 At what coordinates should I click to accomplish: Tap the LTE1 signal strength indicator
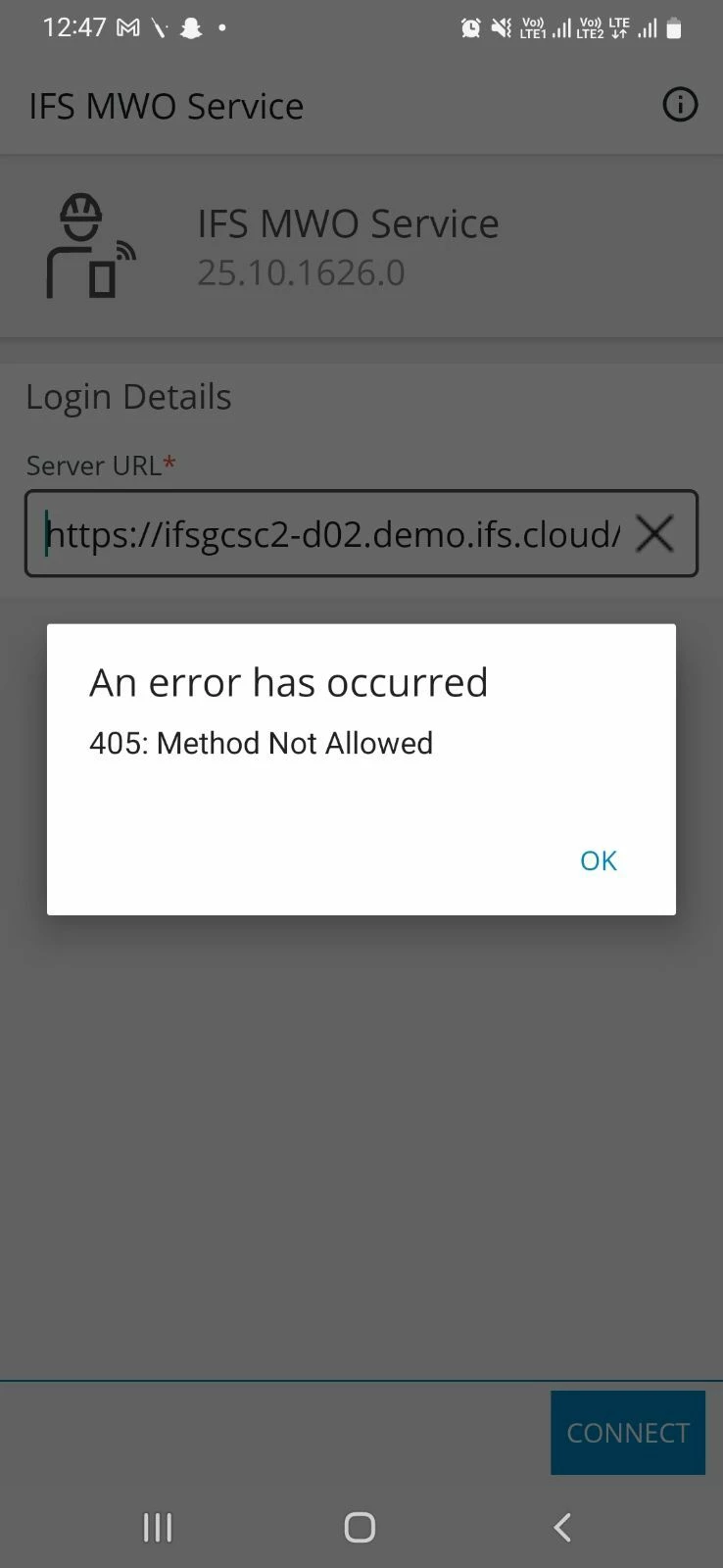pyautogui.click(x=546, y=28)
